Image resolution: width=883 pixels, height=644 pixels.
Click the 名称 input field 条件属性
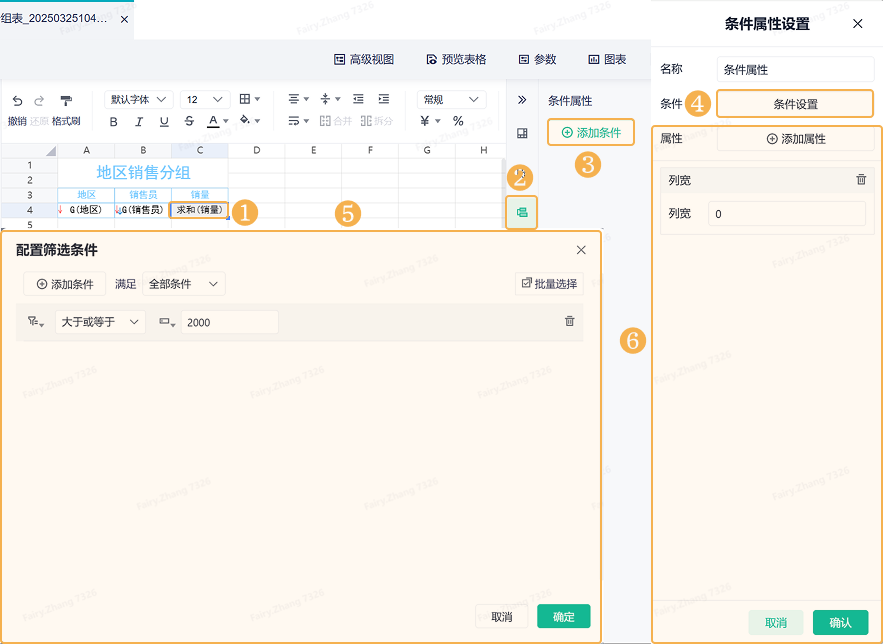tap(795, 70)
